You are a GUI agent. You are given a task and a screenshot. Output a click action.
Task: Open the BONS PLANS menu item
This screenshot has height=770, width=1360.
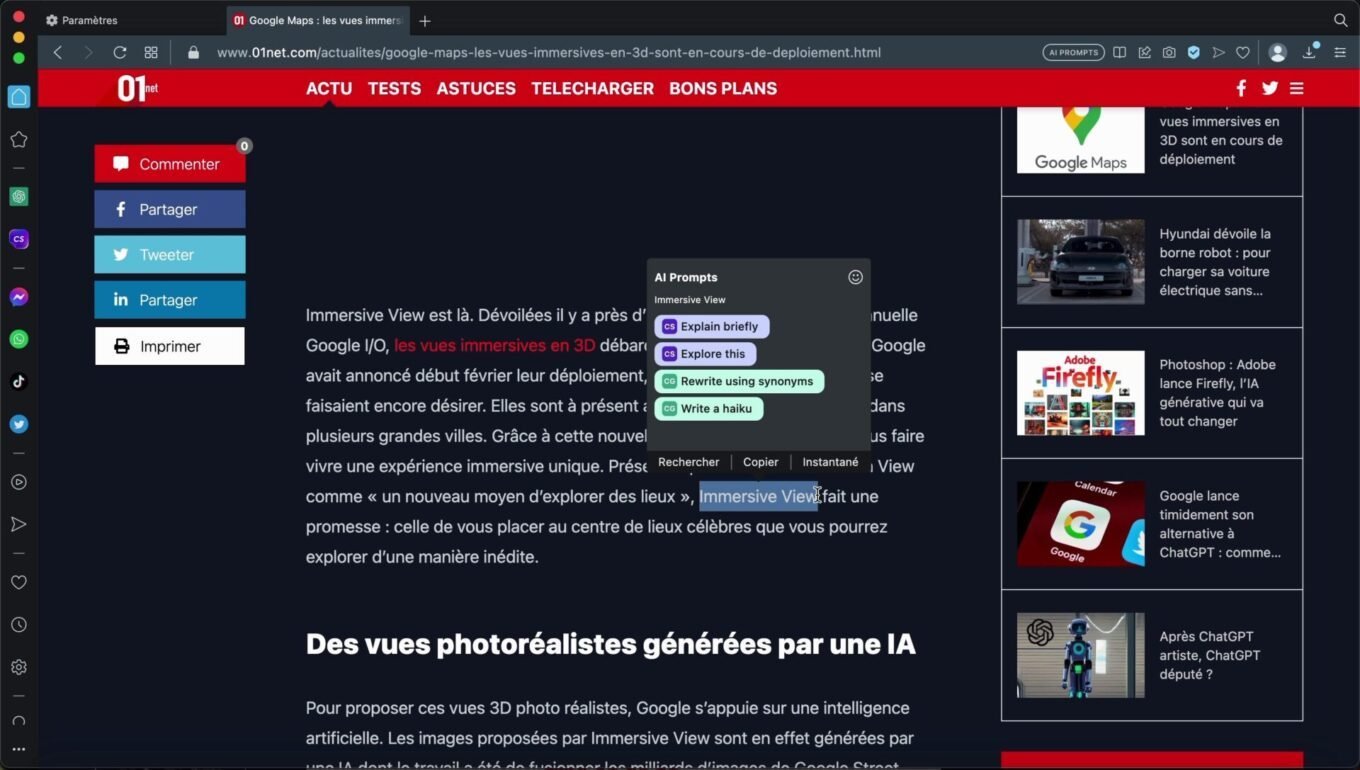723,88
